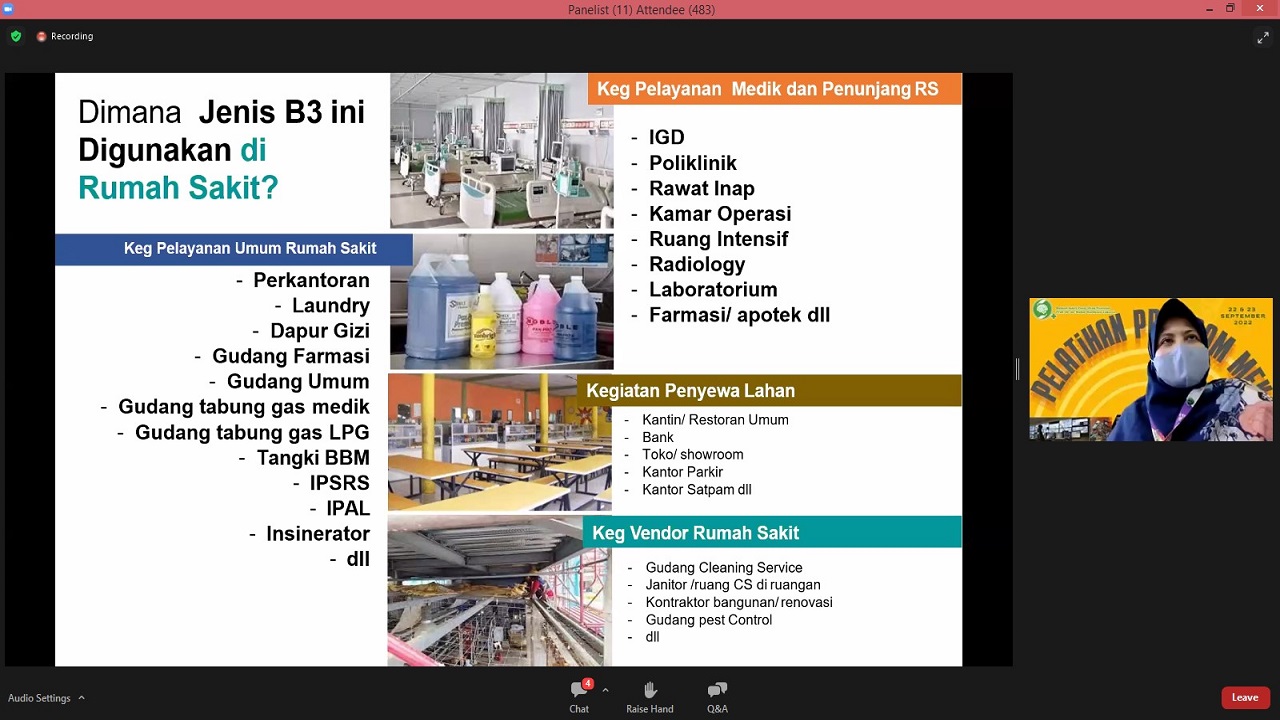1280x720 pixels.
Task: Restore down the Zoom window
Action: point(1230,9)
